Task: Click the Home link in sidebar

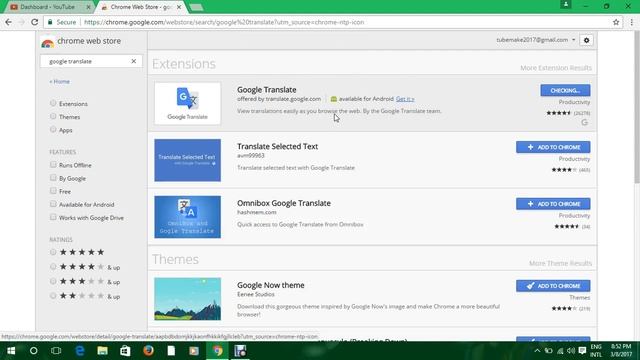Action: (60, 82)
